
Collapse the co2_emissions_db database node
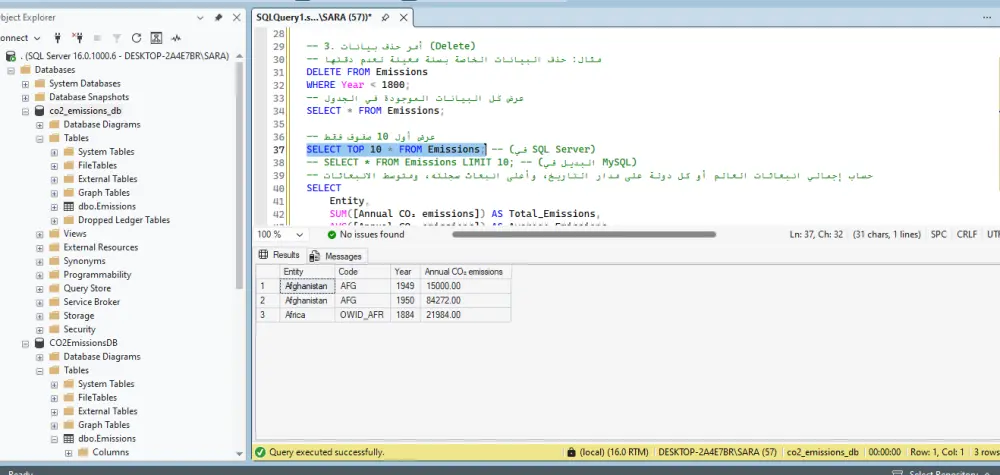click(x=26, y=111)
